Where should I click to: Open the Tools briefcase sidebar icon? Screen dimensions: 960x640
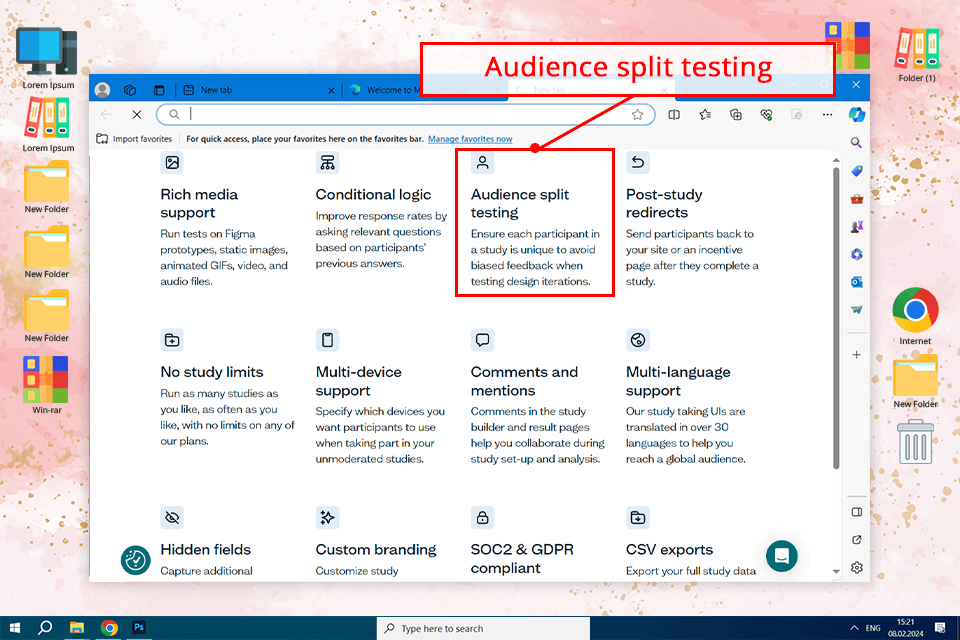(x=856, y=199)
